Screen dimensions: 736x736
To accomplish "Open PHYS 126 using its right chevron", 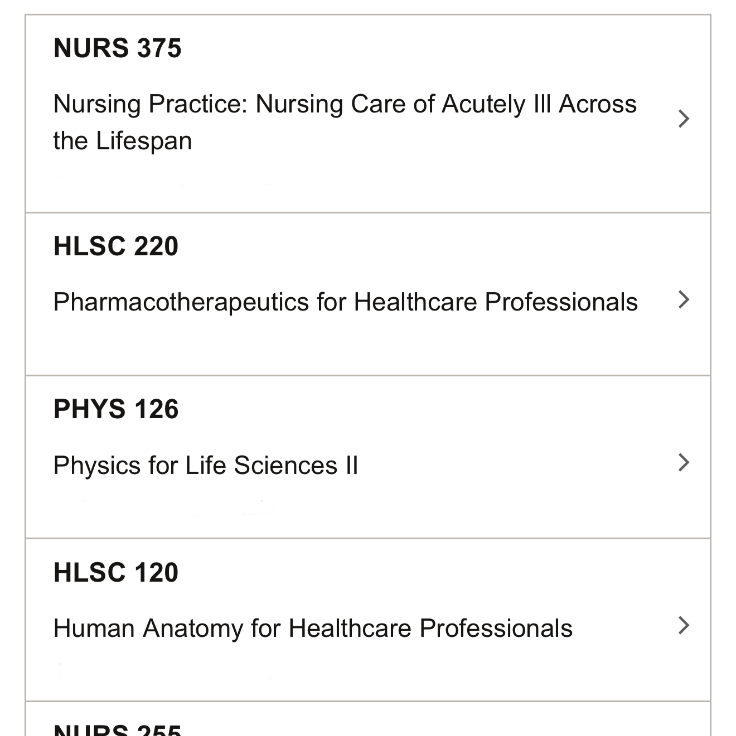I will point(684,462).
